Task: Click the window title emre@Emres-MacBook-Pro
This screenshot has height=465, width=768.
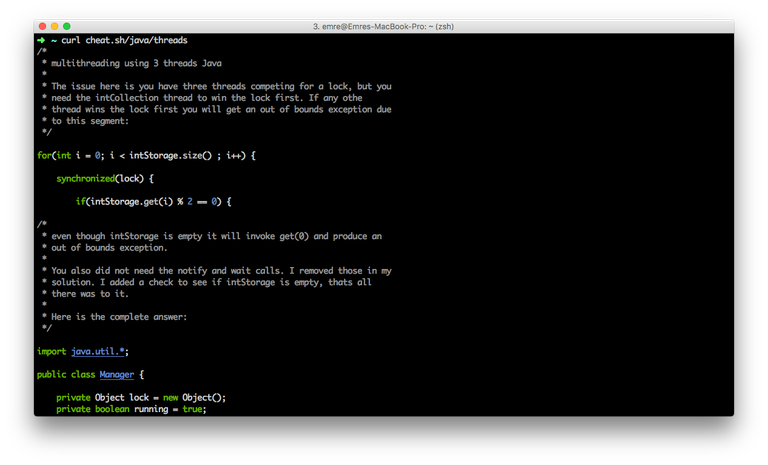Action: pyautogui.click(x=383, y=25)
